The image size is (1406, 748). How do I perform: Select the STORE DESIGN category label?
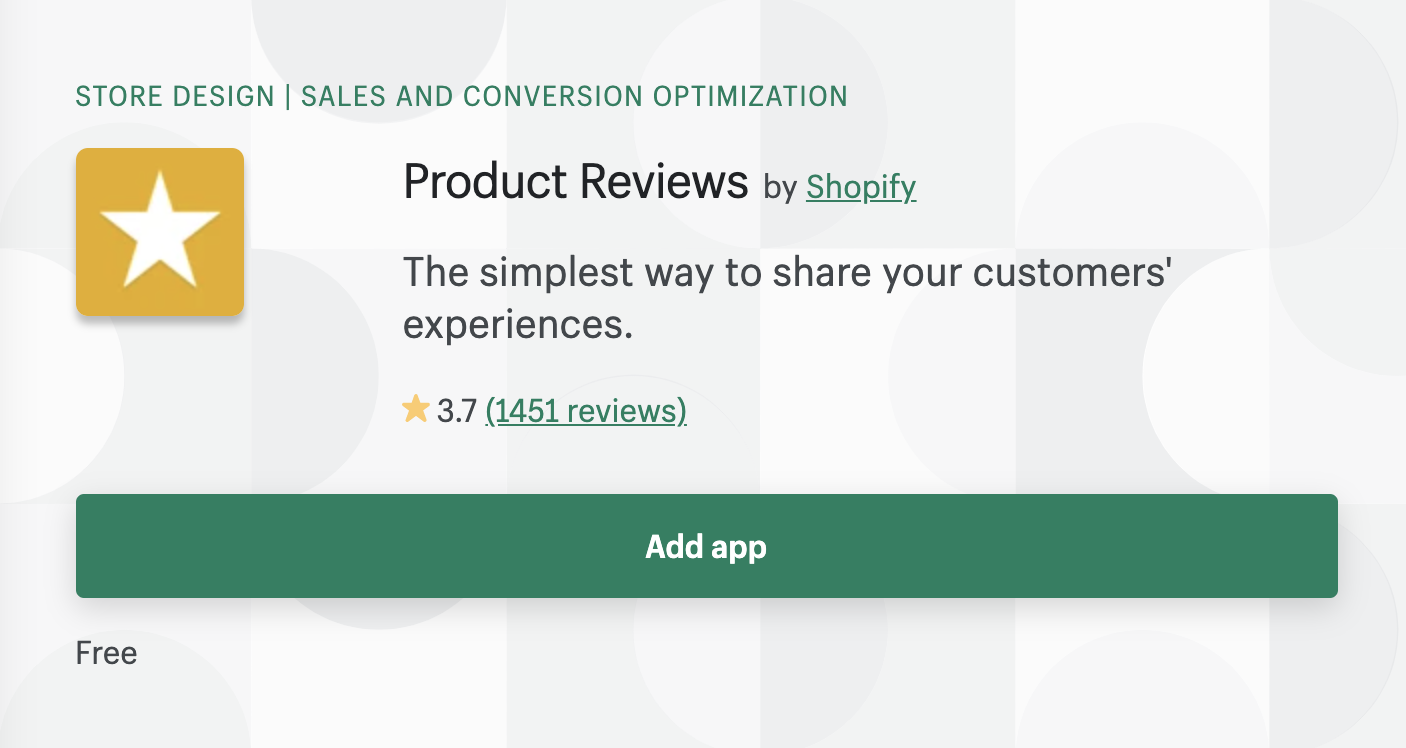[175, 97]
